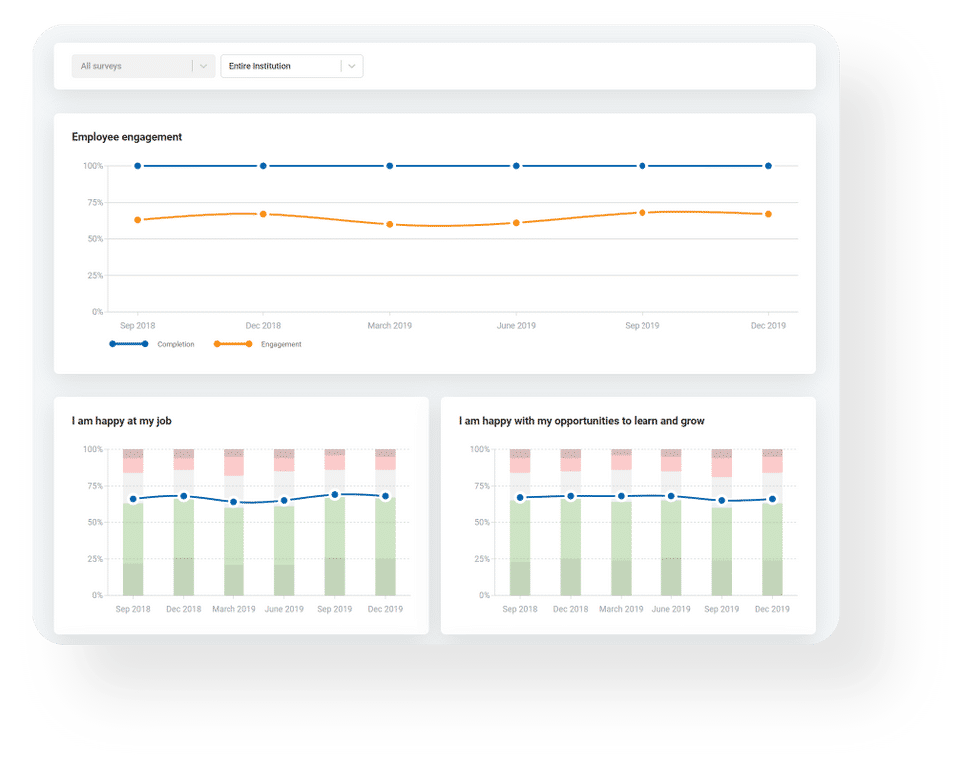Screen dimensions: 960x764
Task: Click Dec 2018 bar in learn and grow chart
Action: (x=571, y=522)
